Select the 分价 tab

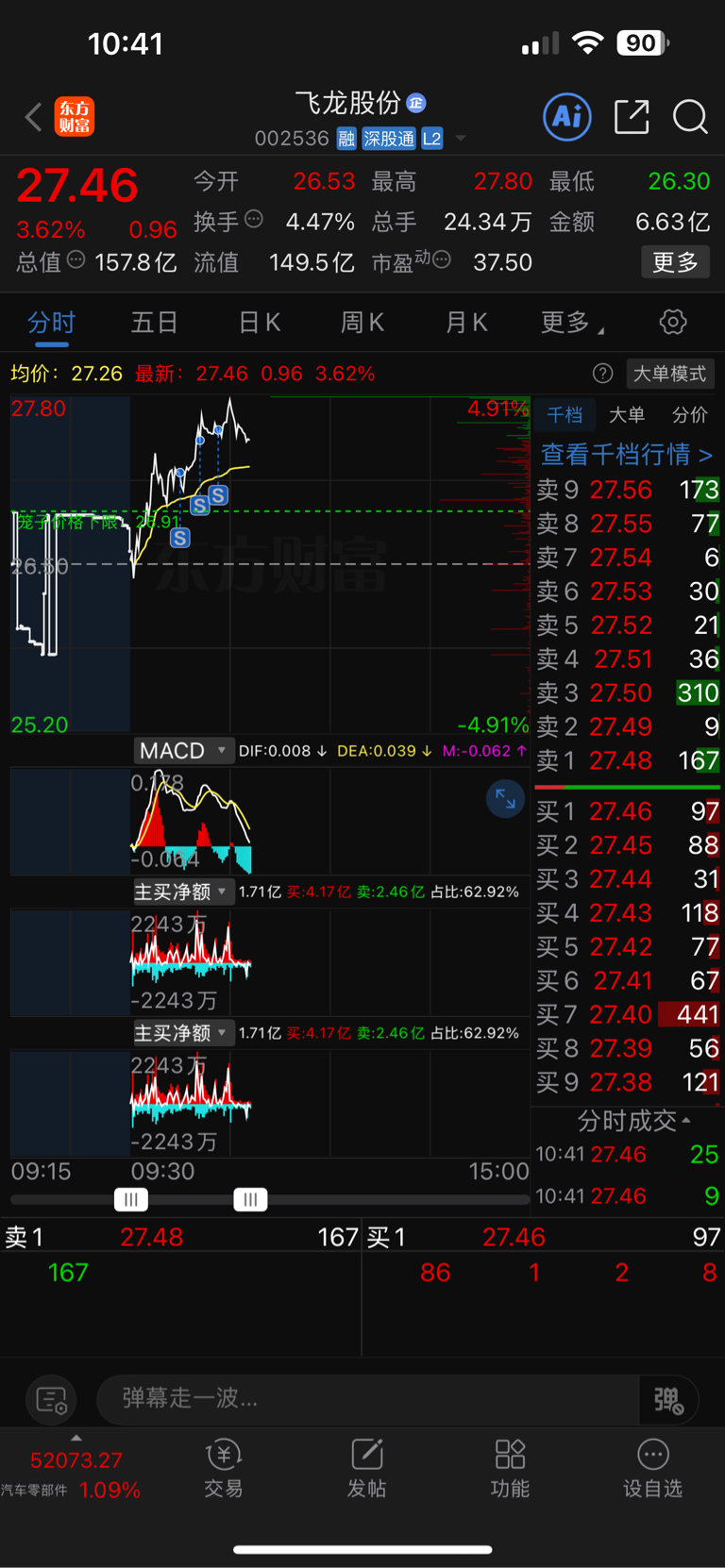[x=689, y=414]
